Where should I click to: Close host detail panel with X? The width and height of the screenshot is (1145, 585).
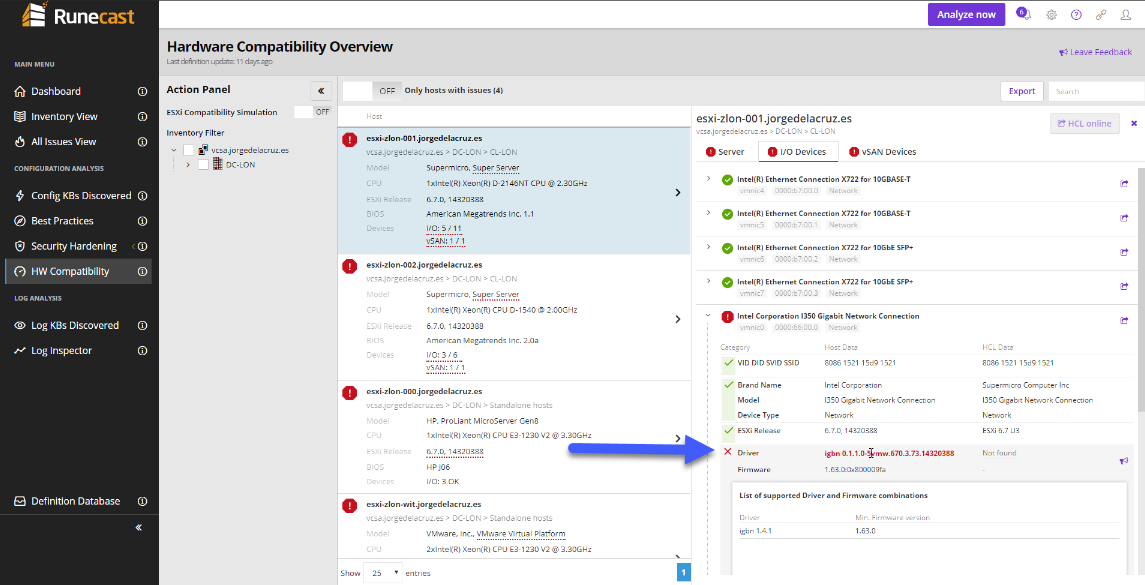[1134, 123]
